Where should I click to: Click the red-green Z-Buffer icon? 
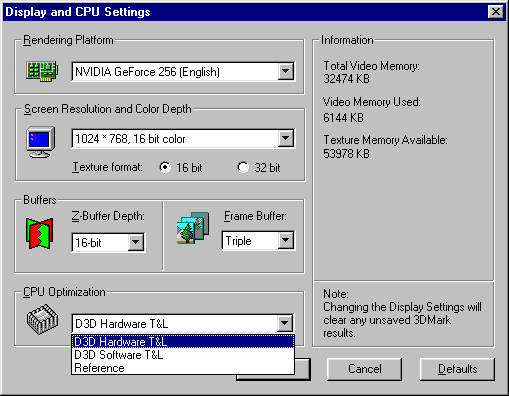tap(40, 233)
